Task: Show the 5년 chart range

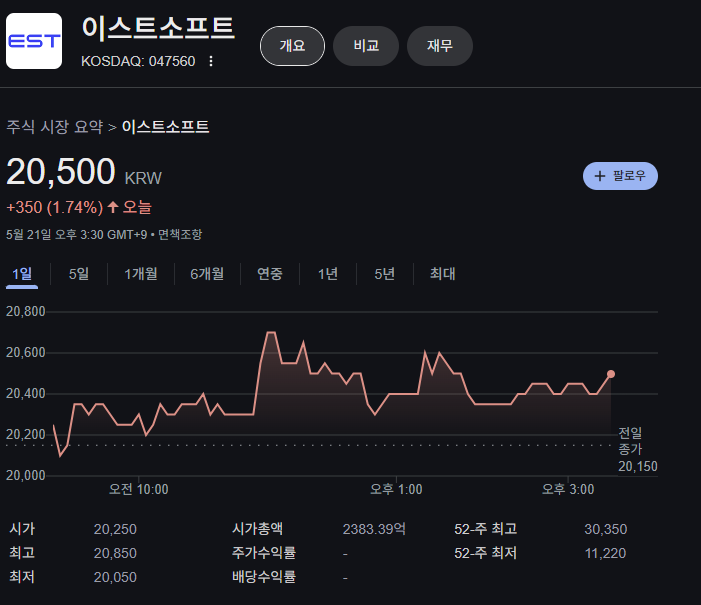Action: point(384,274)
